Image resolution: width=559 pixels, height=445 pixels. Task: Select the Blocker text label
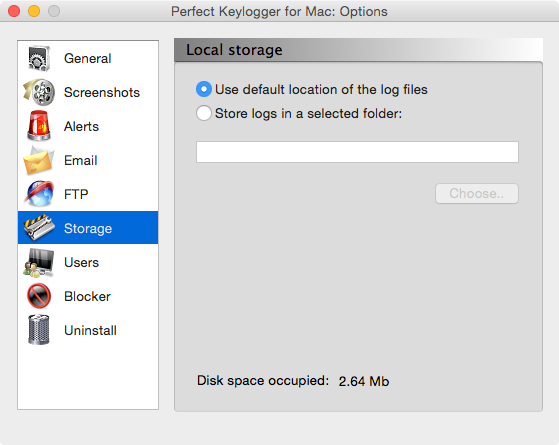87,296
